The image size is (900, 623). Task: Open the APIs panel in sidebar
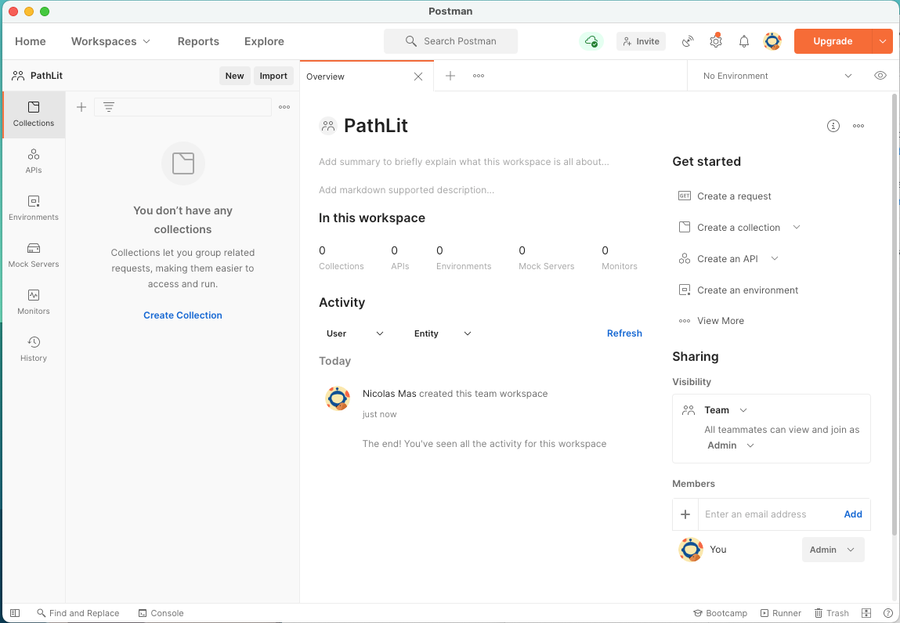33,161
